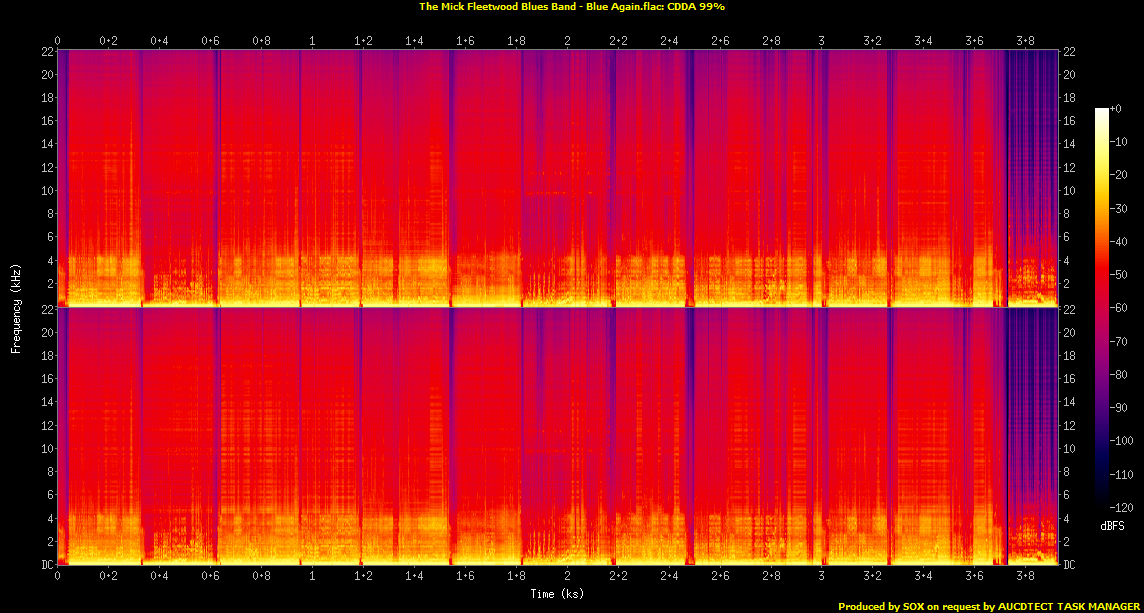Select the "Frequency (kHz)" axis label

(16, 307)
